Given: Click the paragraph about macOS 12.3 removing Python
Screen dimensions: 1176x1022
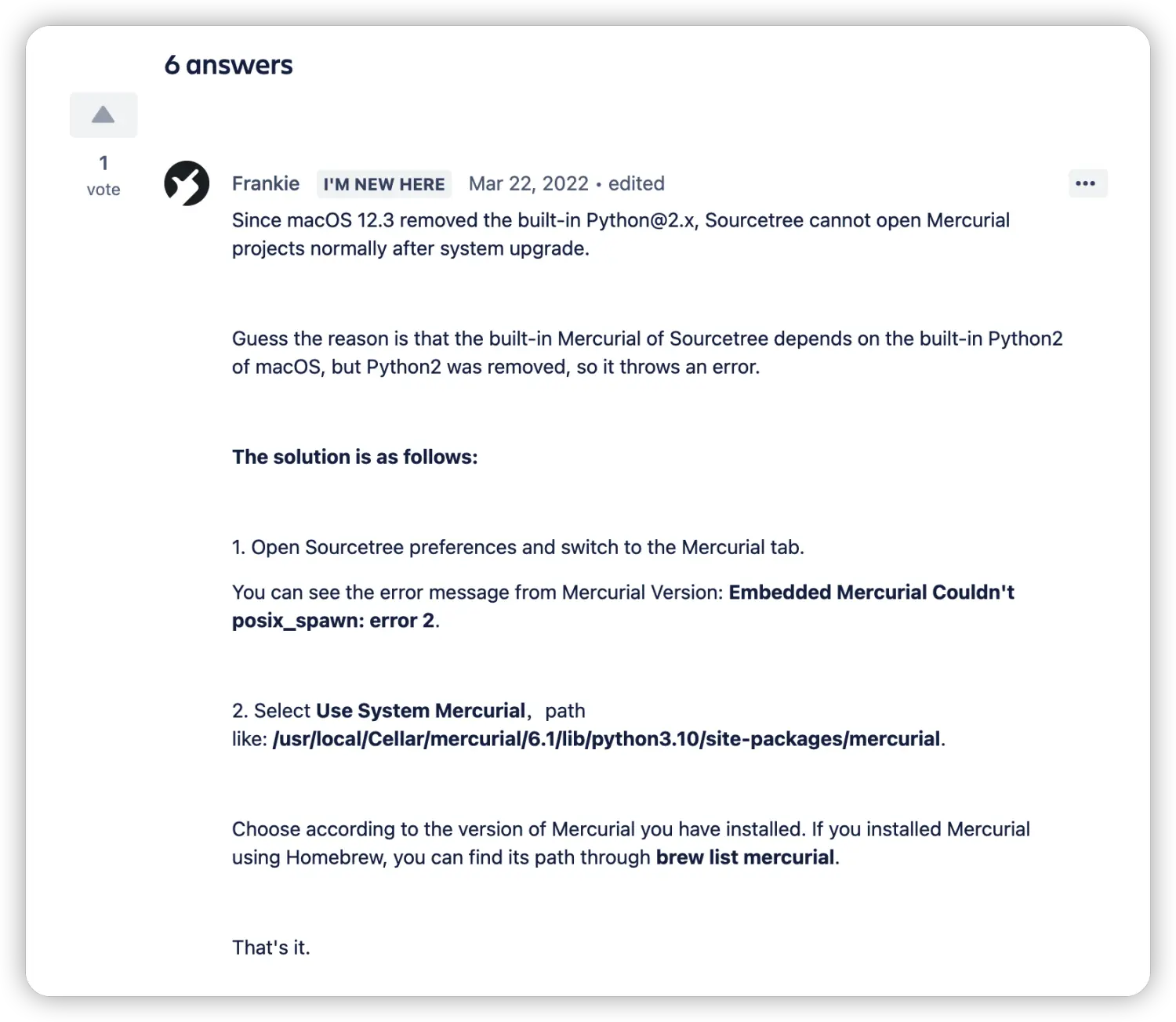Looking at the screenshot, I should (x=621, y=234).
